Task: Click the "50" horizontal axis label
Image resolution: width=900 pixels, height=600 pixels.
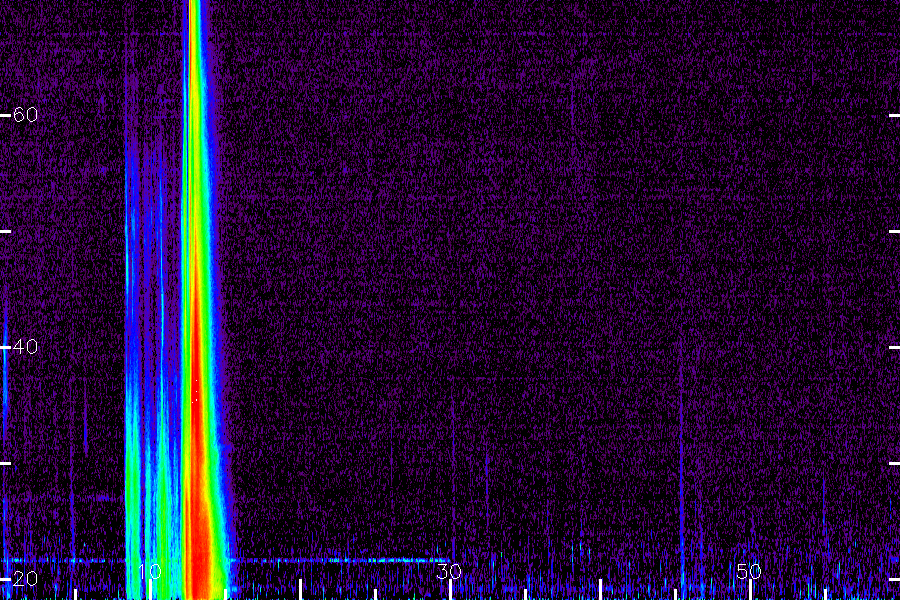Action: 749,571
